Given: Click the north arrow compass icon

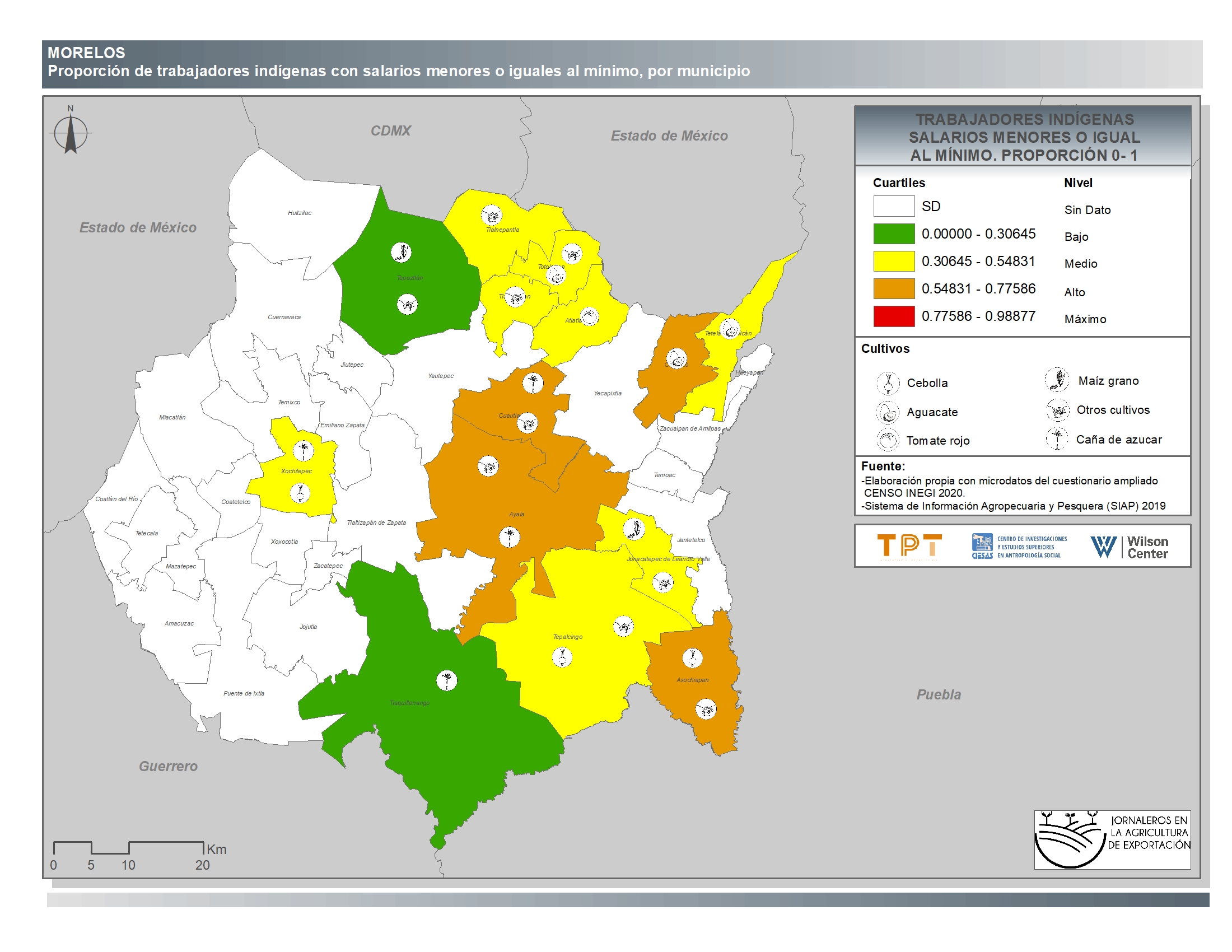Looking at the screenshot, I should coord(71,133).
